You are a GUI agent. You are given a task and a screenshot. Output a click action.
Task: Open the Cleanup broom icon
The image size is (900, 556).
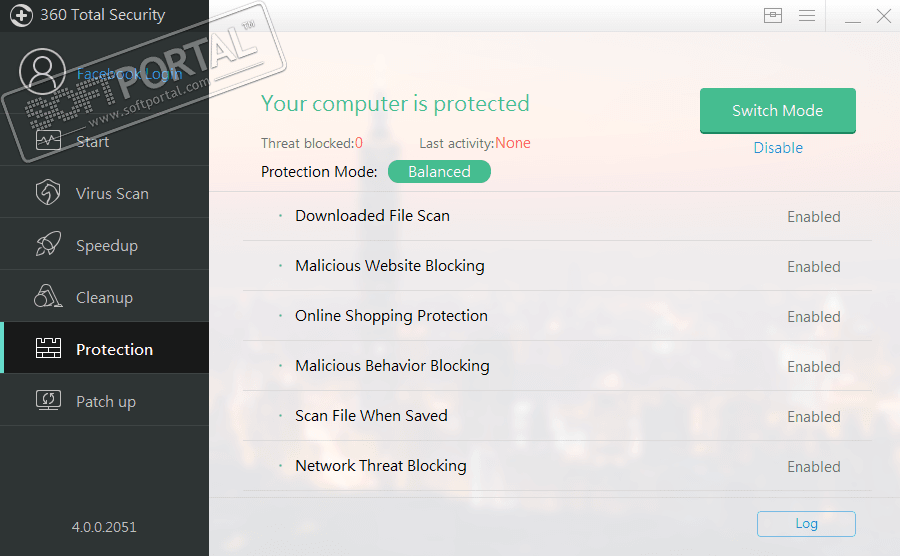point(48,297)
